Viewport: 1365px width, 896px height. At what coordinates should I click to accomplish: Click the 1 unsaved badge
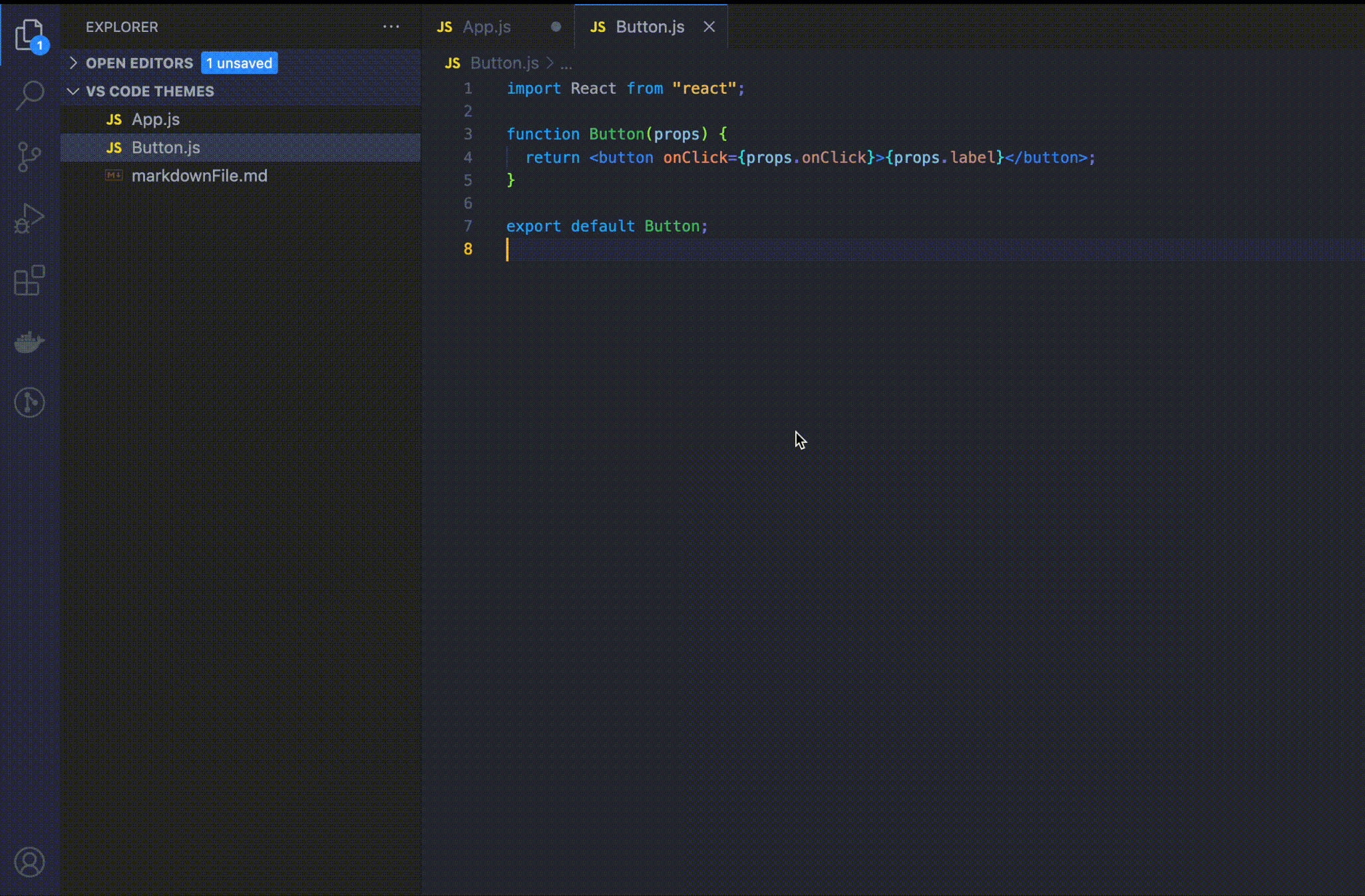click(239, 63)
